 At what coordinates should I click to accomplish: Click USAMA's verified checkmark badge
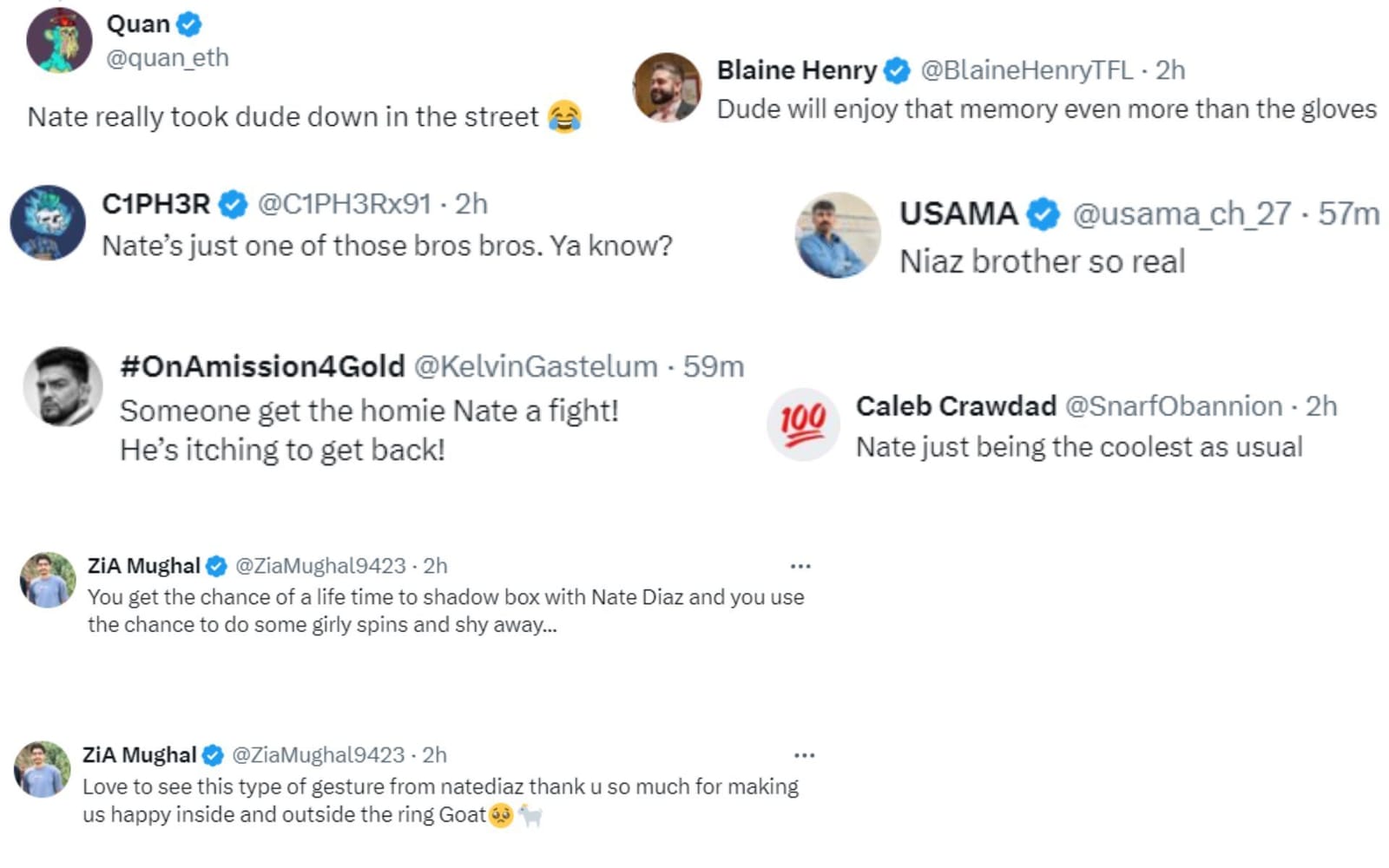click(x=1043, y=214)
